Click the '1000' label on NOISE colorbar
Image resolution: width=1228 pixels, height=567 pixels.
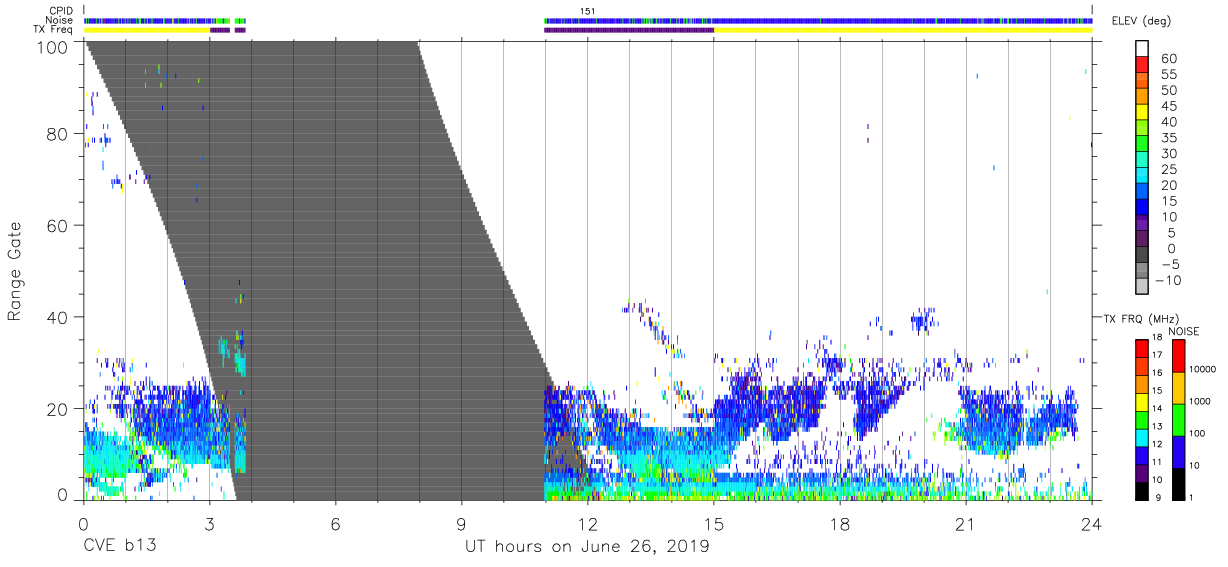[1200, 401]
